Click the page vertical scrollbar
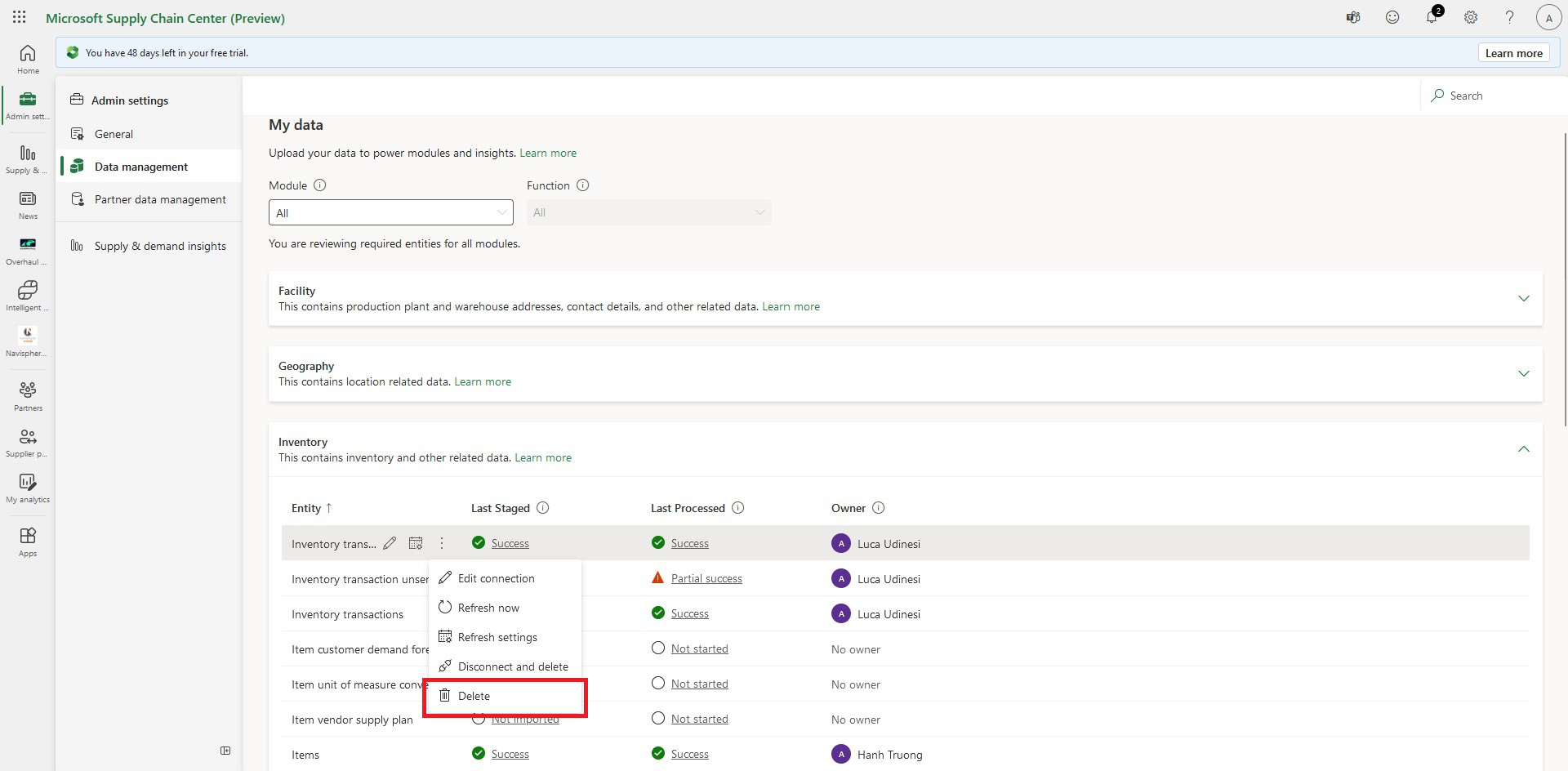This screenshot has height=771, width=1568. (1565, 278)
